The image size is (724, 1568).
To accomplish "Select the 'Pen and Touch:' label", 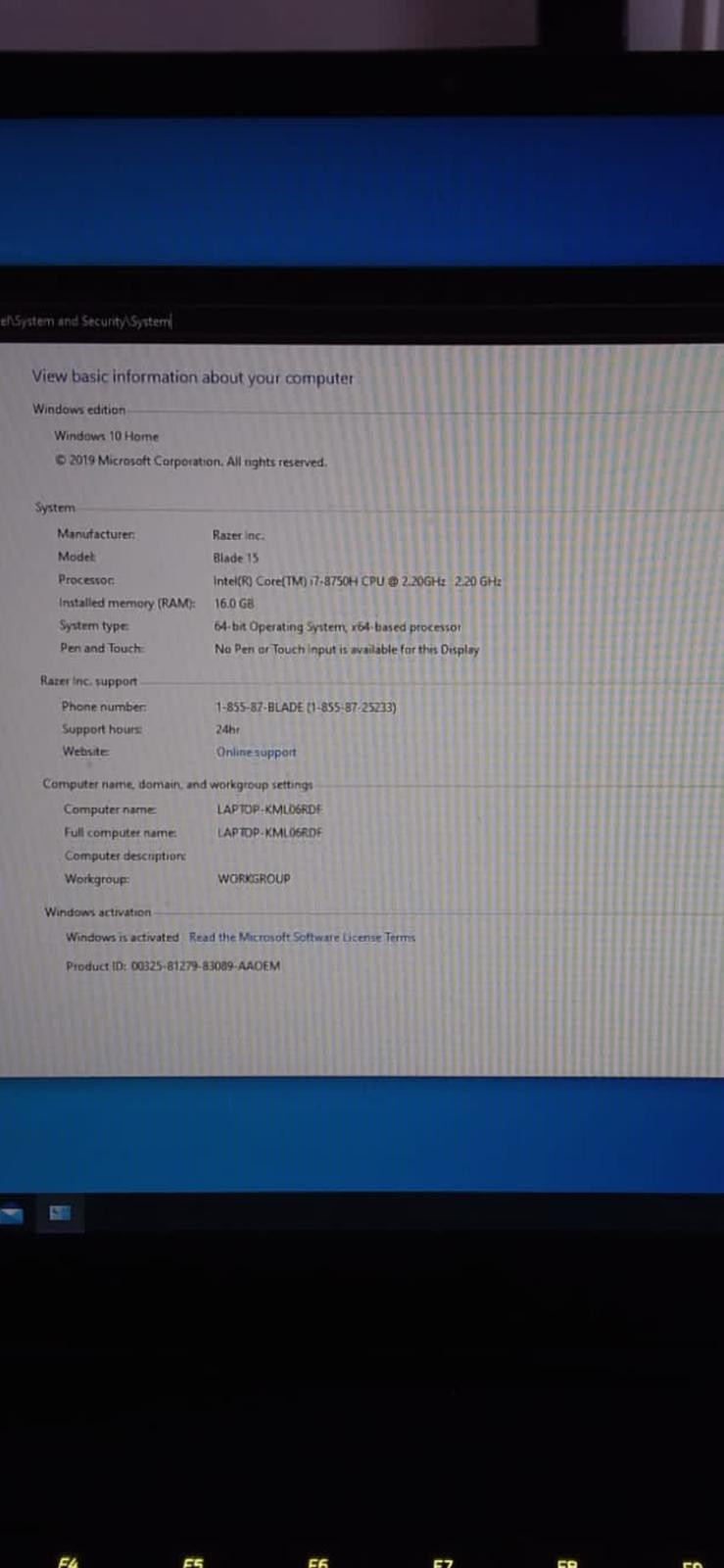I will coord(102,649).
